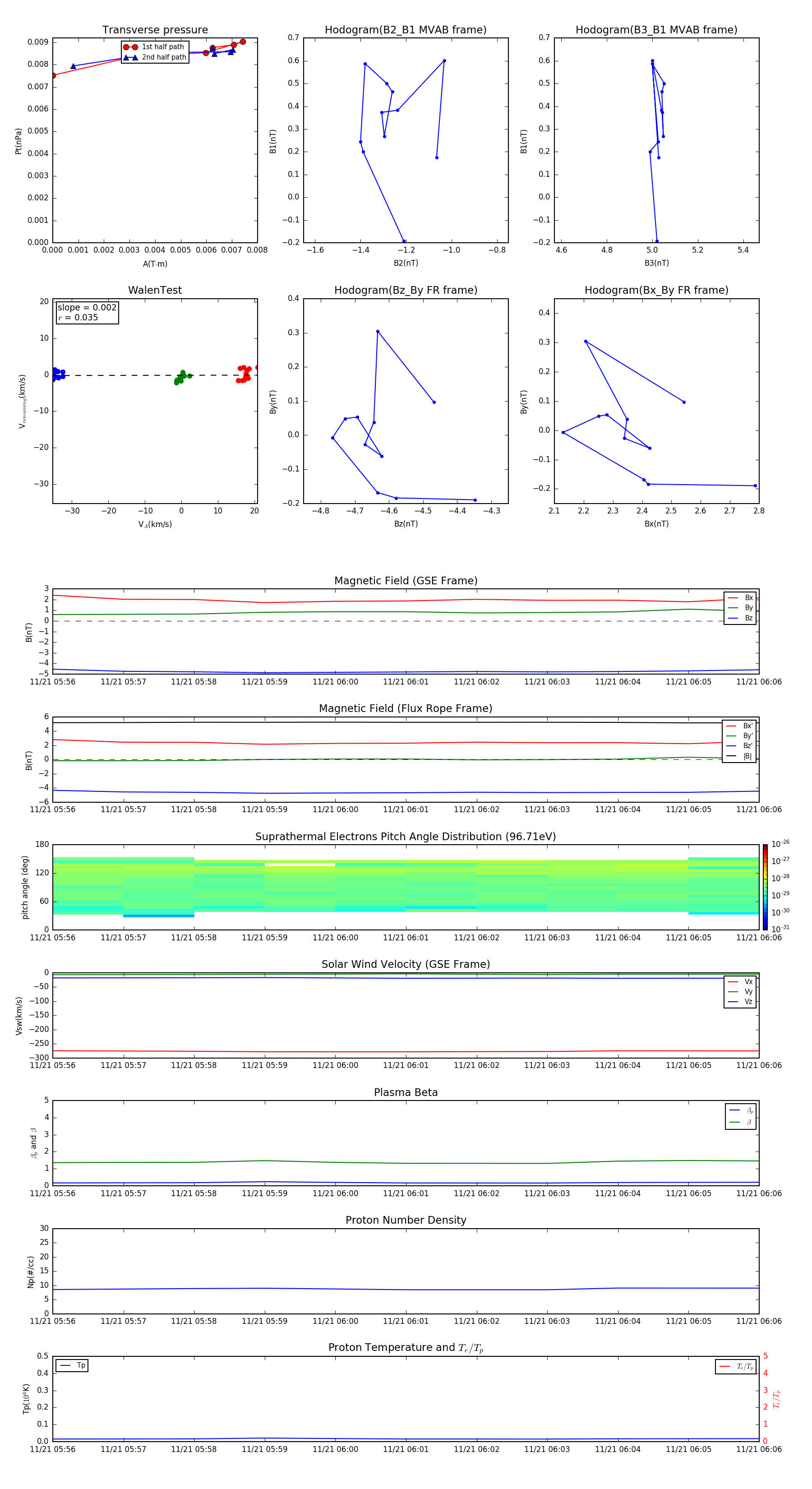Click the Hodogram(Bz_By FR frame) title
The width and height of the screenshot is (812, 1489).
coord(405,290)
